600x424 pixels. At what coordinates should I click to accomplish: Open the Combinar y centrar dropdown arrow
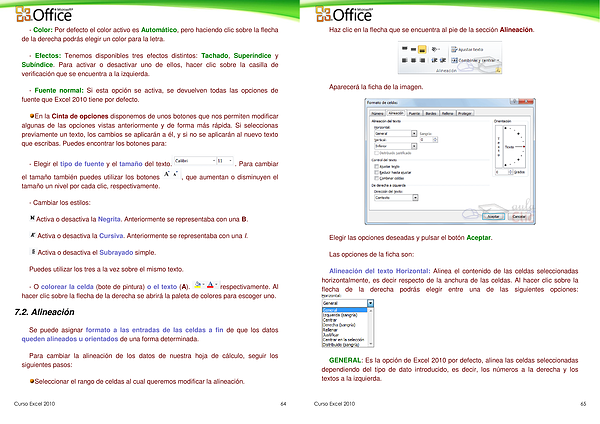[498, 60]
